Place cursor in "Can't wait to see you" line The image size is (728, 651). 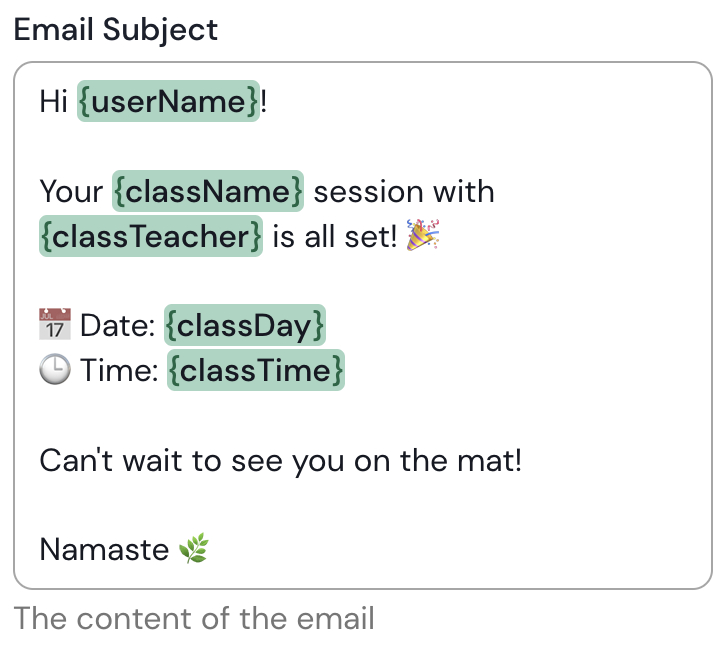(x=280, y=461)
